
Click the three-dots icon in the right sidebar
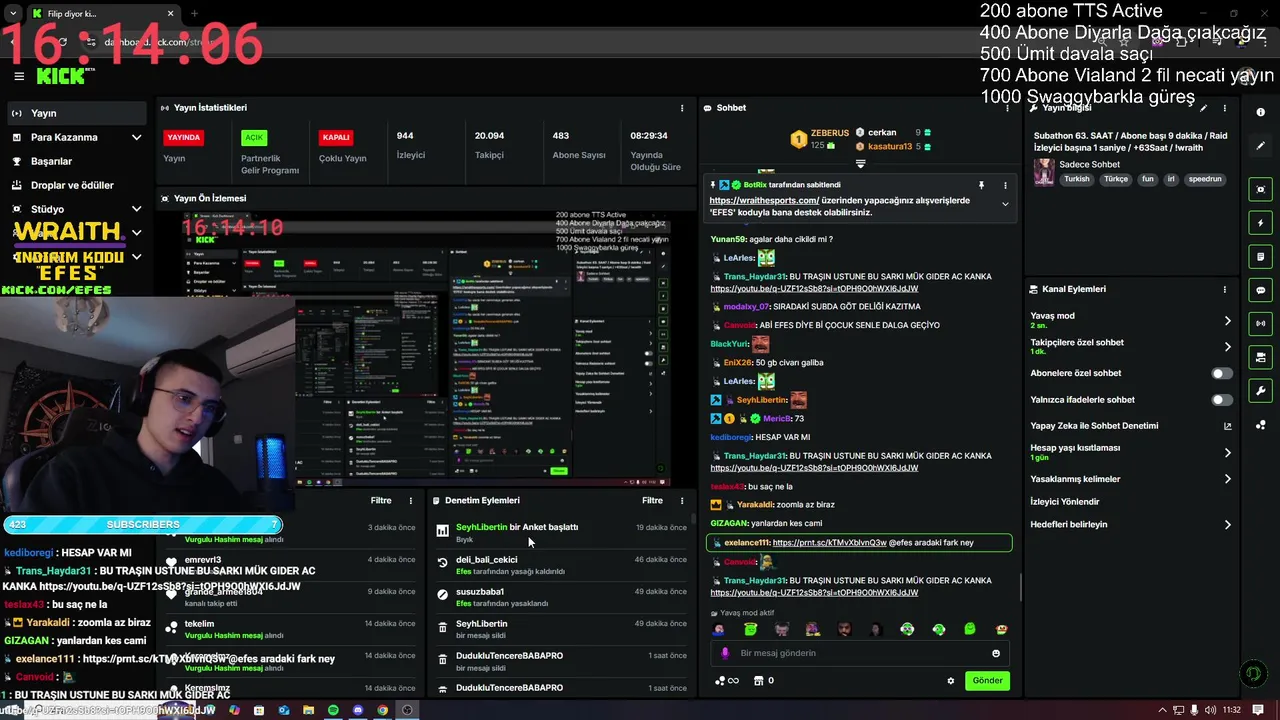[1261, 424]
